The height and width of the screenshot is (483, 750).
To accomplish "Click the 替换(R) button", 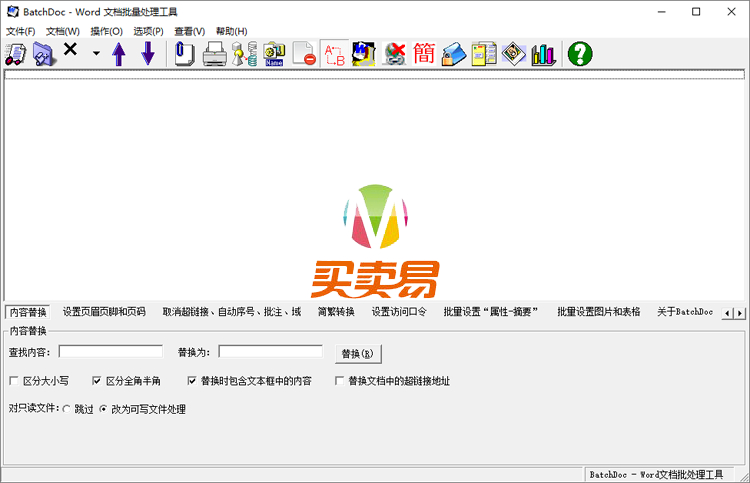I will coord(358,354).
